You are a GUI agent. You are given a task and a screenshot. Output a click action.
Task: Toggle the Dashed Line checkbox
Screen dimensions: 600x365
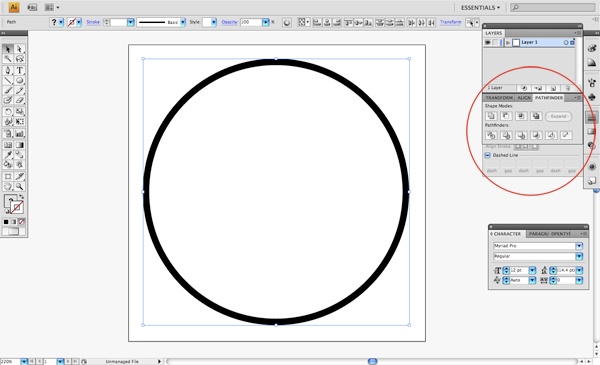(x=488, y=155)
